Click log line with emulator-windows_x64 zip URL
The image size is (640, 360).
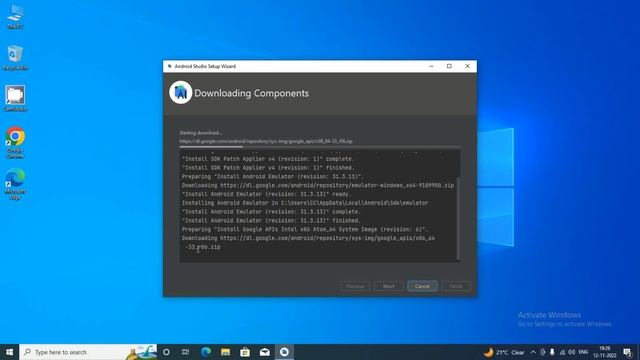click(x=318, y=185)
